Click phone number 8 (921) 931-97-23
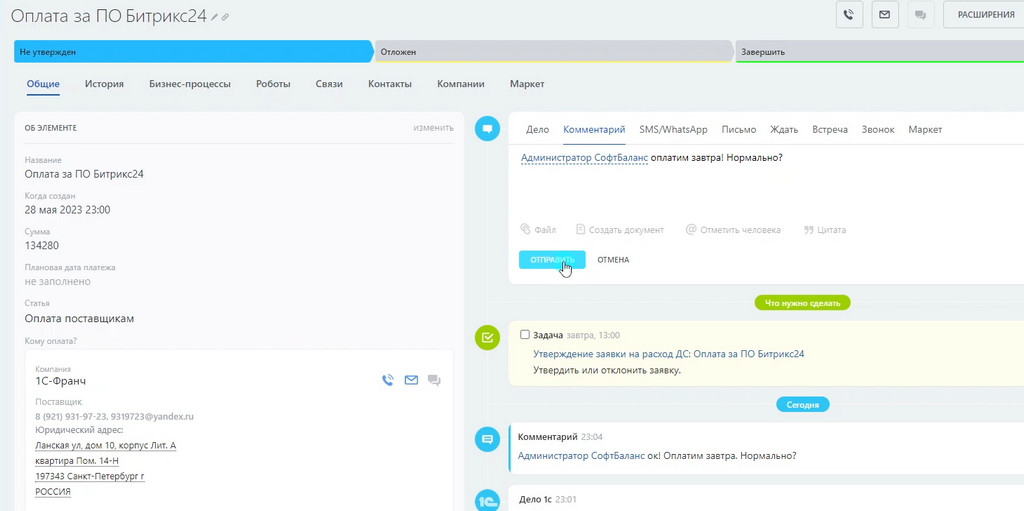Image resolution: width=1024 pixels, height=511 pixels. coord(71,416)
